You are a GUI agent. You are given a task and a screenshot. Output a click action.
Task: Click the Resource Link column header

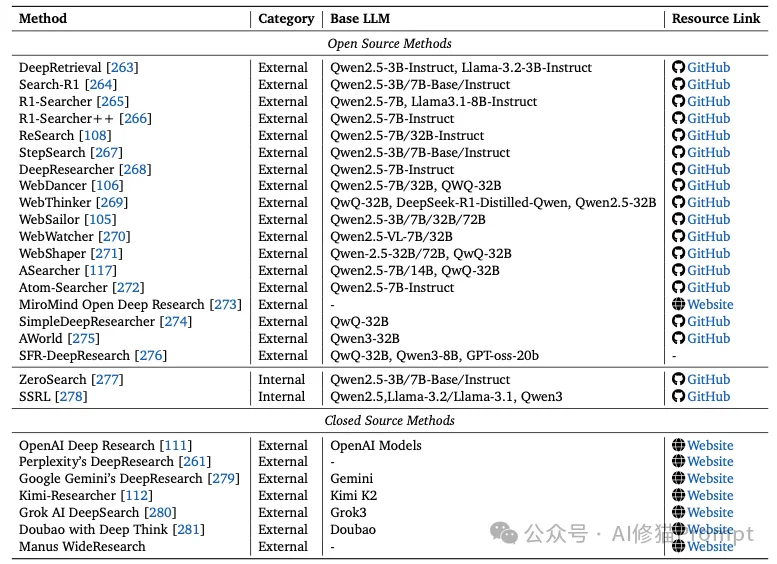(714, 19)
